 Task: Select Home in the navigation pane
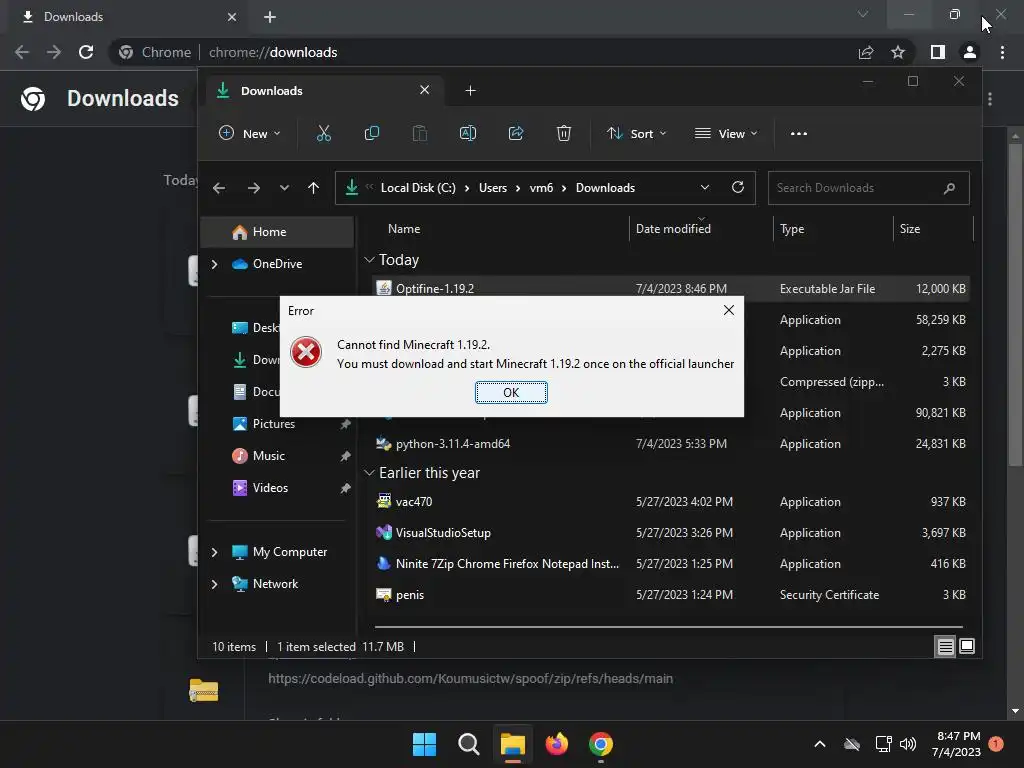[278, 232]
